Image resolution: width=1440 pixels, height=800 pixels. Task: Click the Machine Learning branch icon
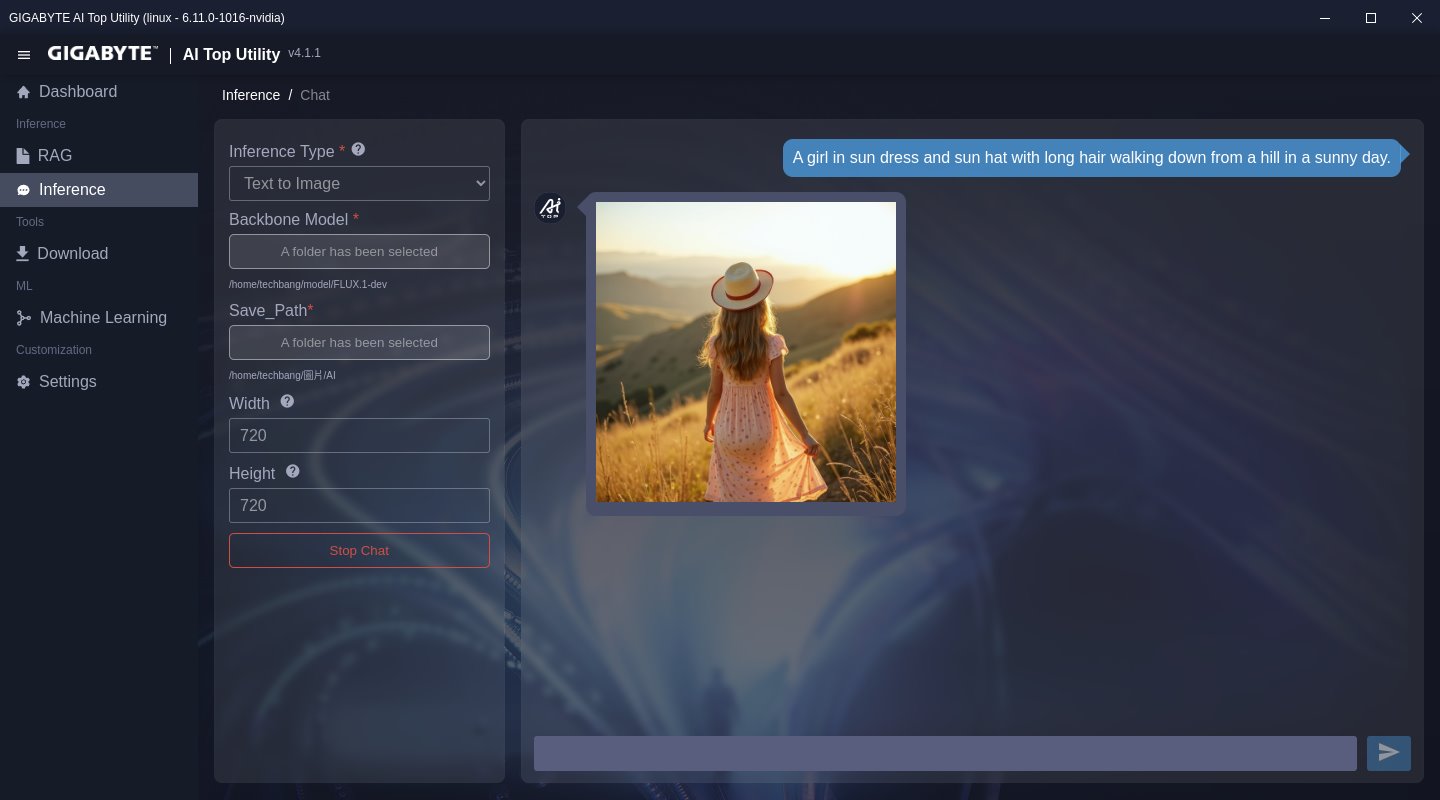coord(23,318)
